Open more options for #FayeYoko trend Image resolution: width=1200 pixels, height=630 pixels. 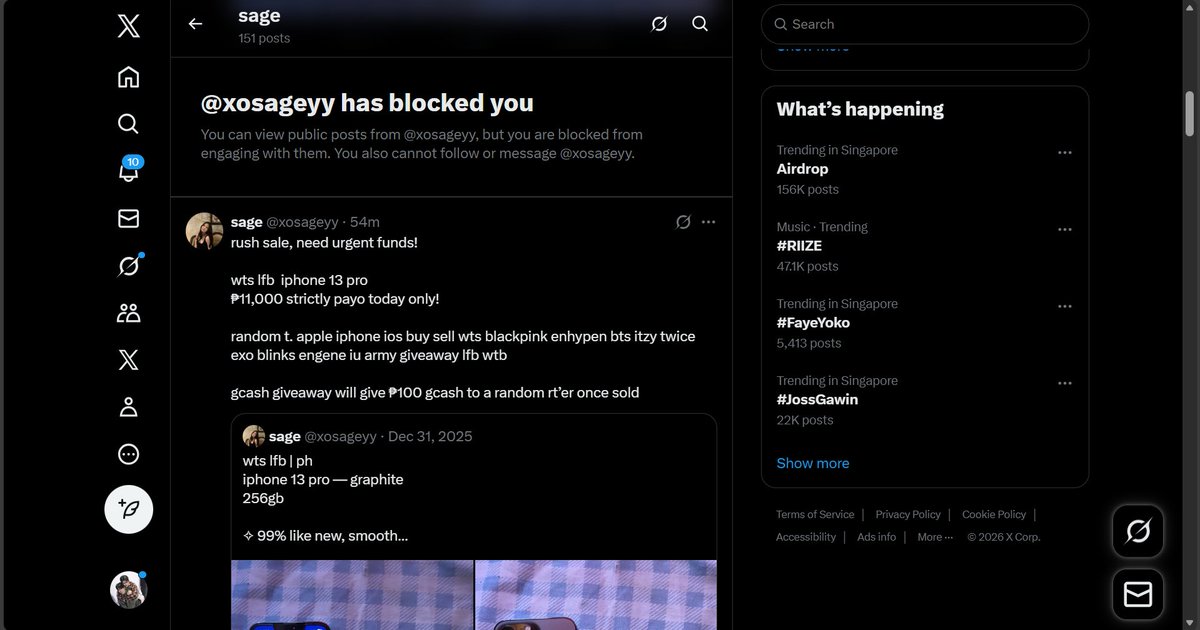1064,306
